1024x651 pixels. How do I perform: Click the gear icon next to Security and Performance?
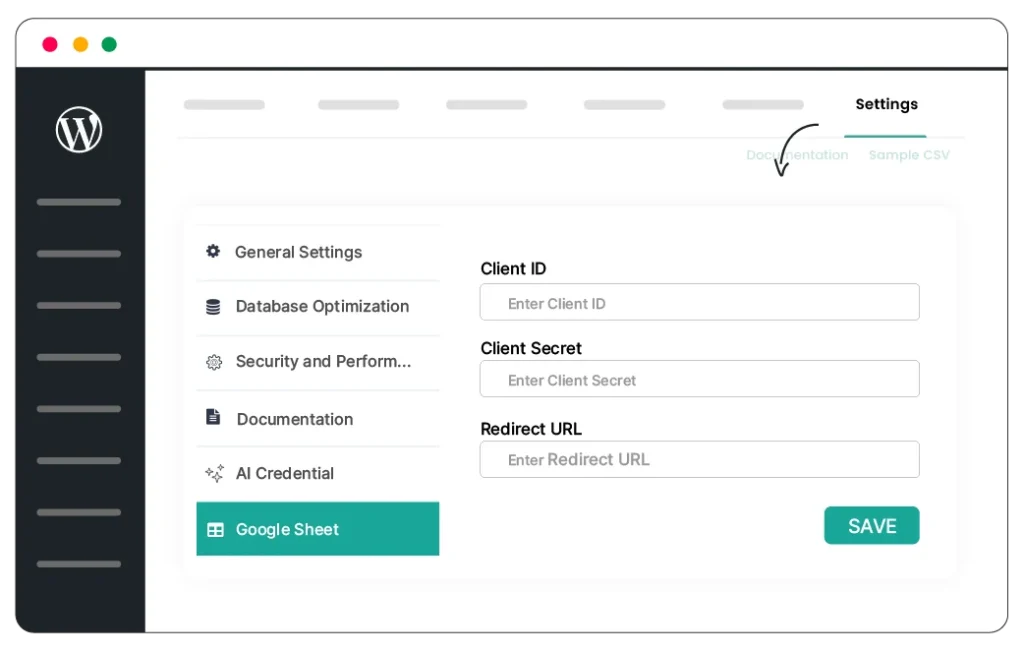coord(213,363)
